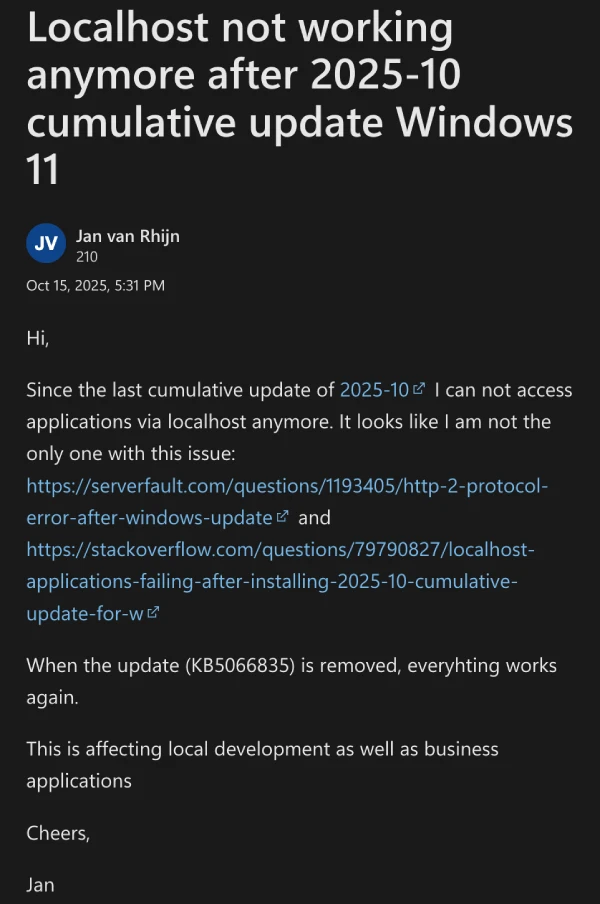600x904 pixels.
Task: Click external-link icon after "update-for-w"
Action: pos(153,614)
